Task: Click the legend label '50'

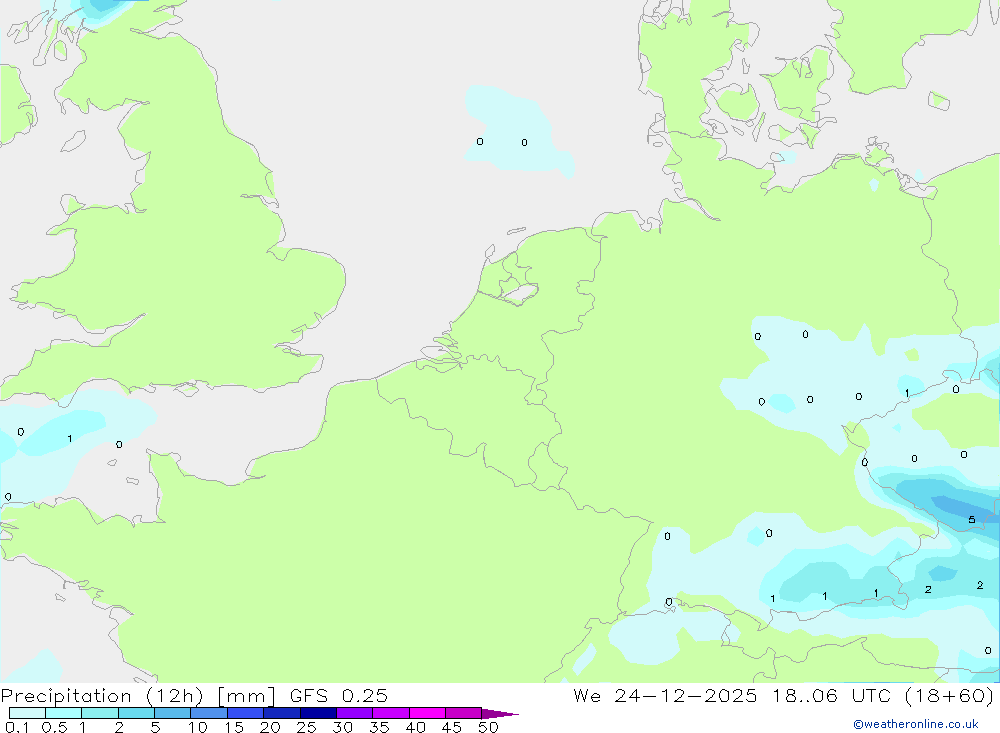Action: [489, 727]
